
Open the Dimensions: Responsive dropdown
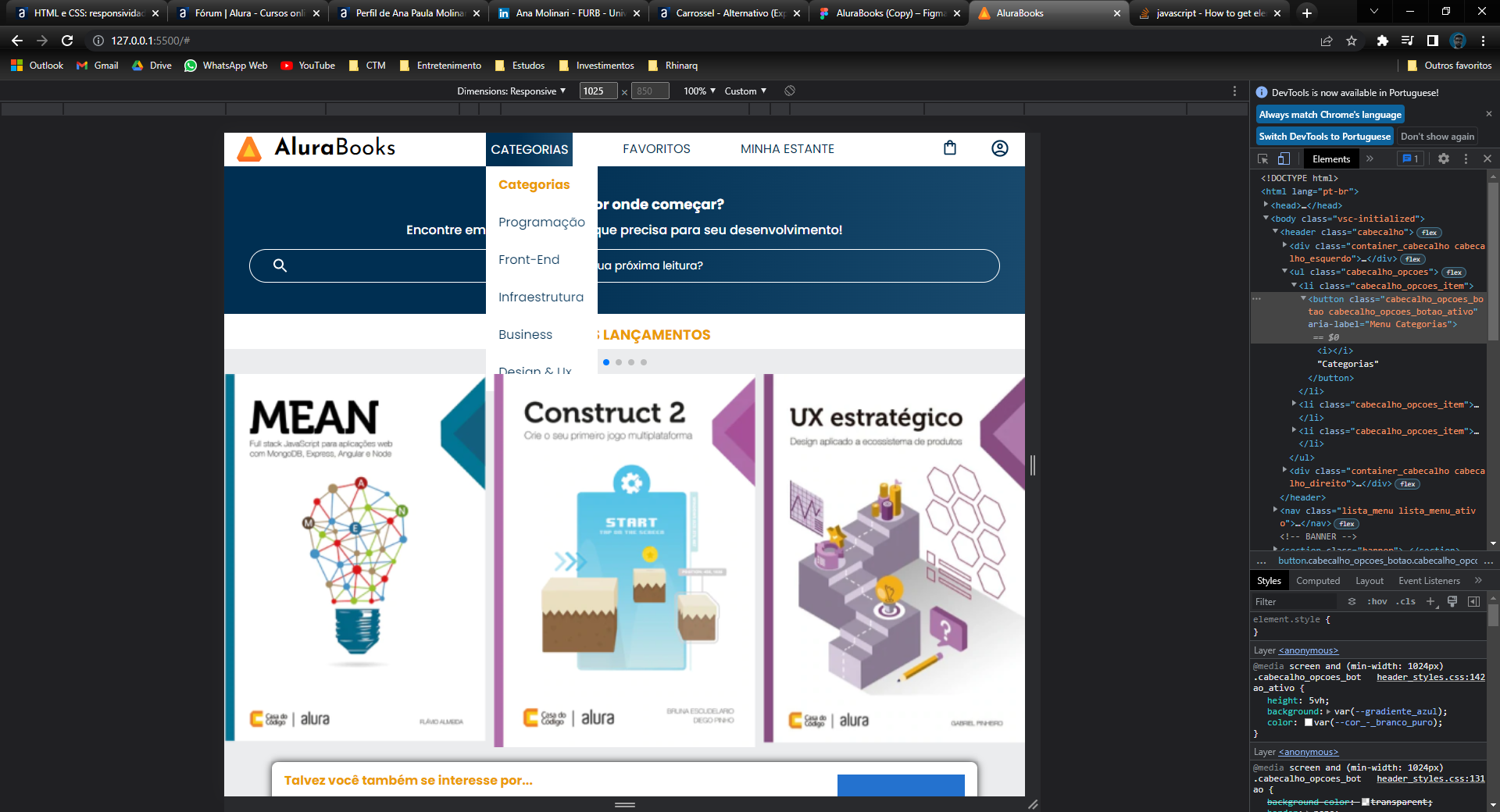point(511,91)
